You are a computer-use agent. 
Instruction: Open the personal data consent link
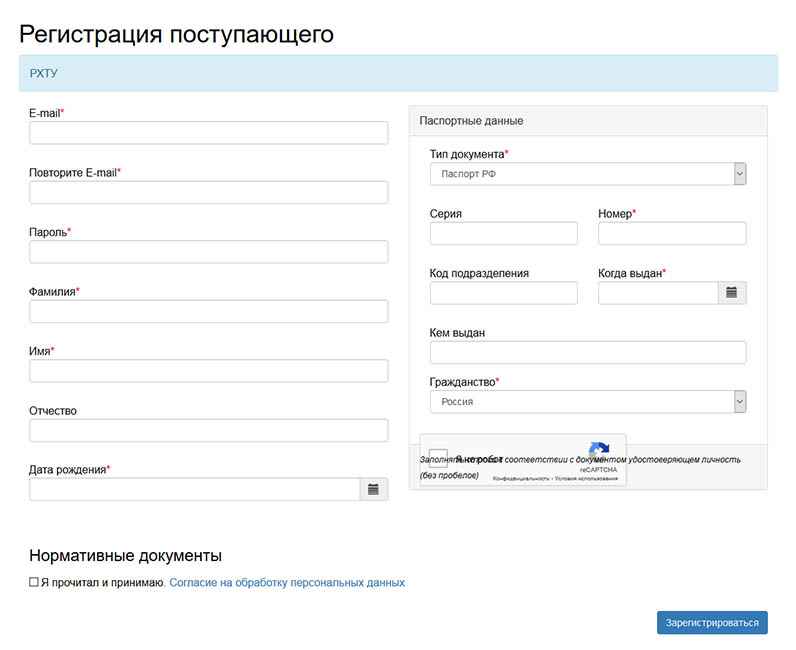pyautogui.click(x=287, y=582)
